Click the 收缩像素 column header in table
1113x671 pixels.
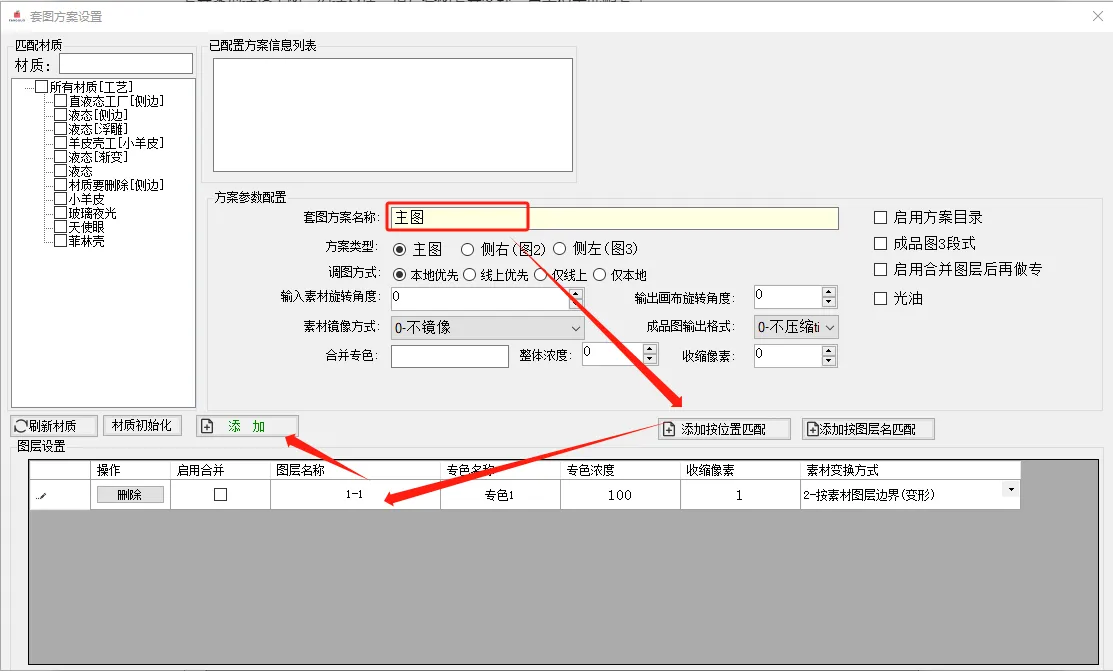pyautogui.click(x=740, y=470)
